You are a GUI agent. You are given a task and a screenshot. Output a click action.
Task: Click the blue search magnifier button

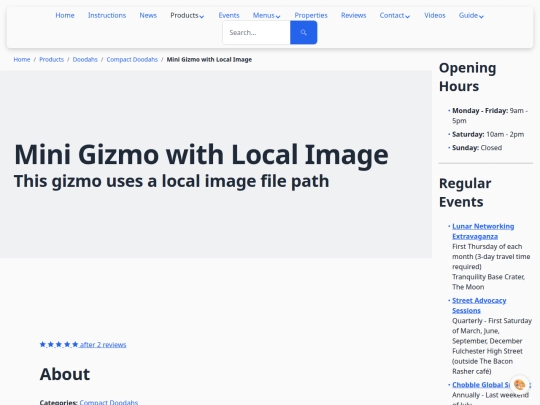click(303, 32)
